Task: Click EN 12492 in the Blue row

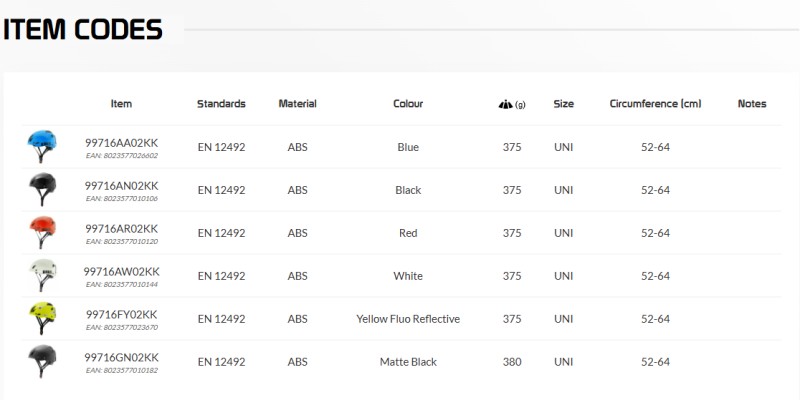Action: [221, 147]
